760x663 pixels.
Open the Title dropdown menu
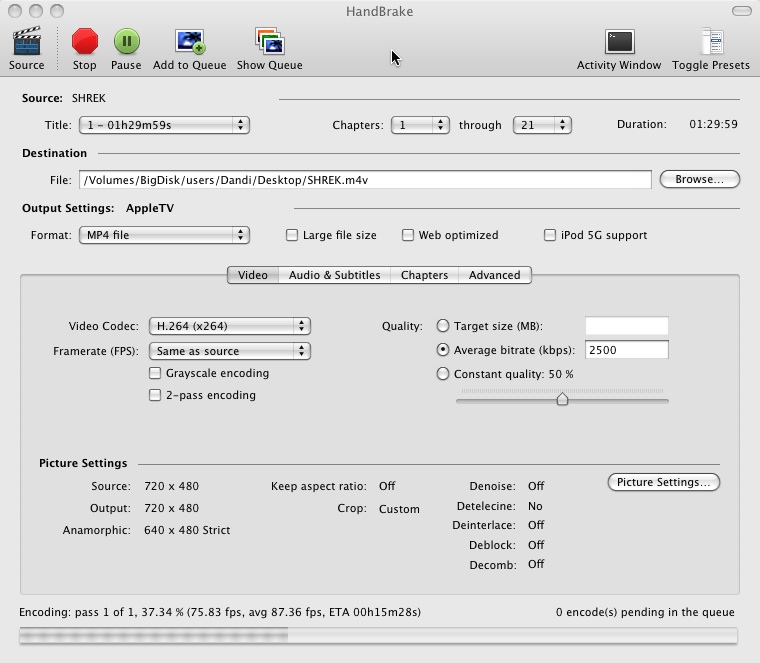[164, 125]
